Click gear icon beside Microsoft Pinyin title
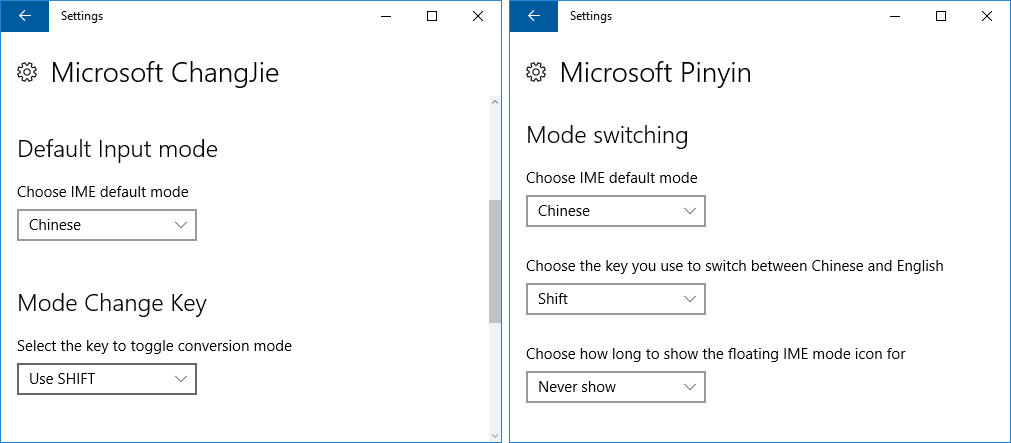 click(x=535, y=73)
